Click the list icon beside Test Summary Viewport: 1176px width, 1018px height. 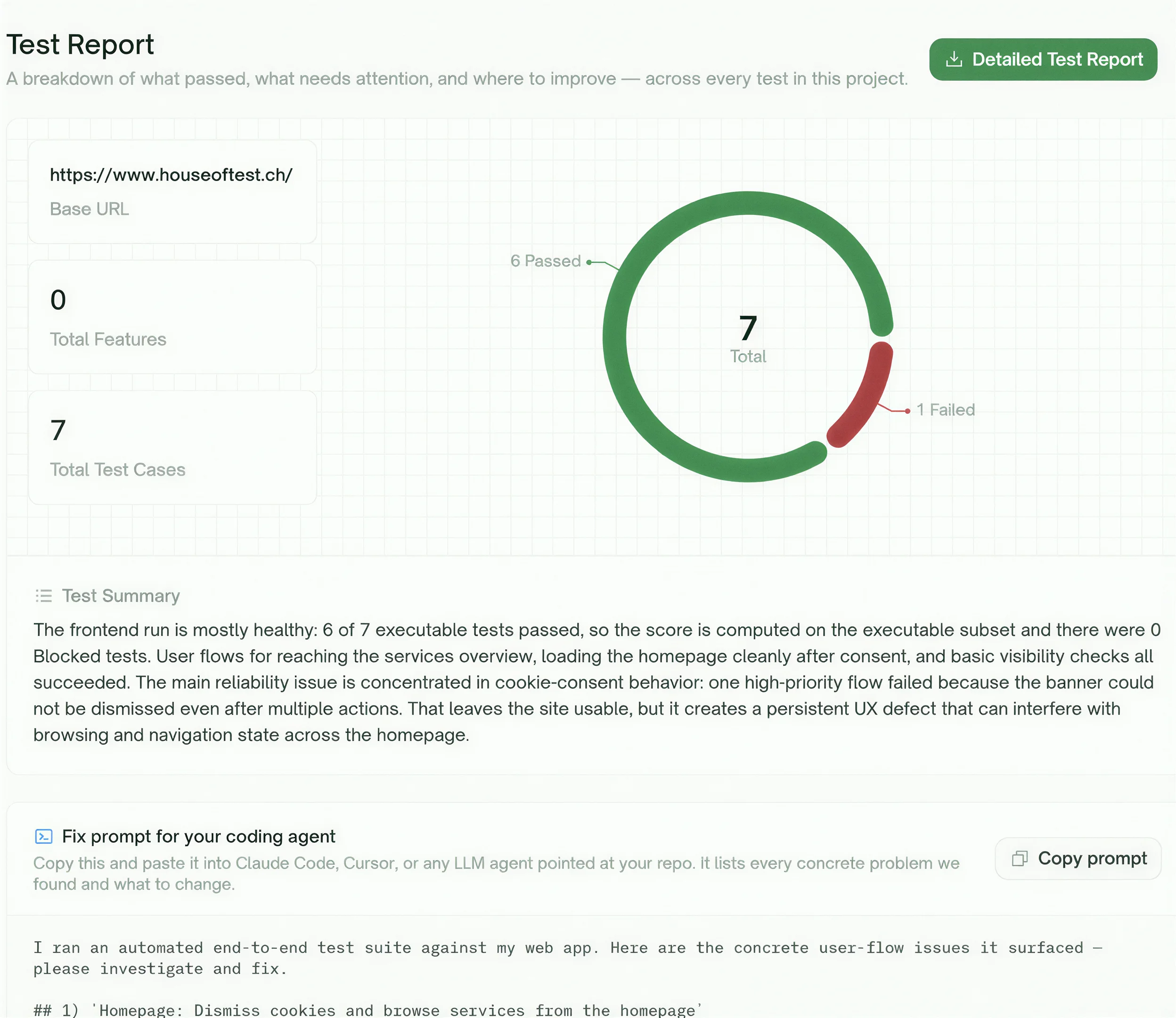(44, 596)
